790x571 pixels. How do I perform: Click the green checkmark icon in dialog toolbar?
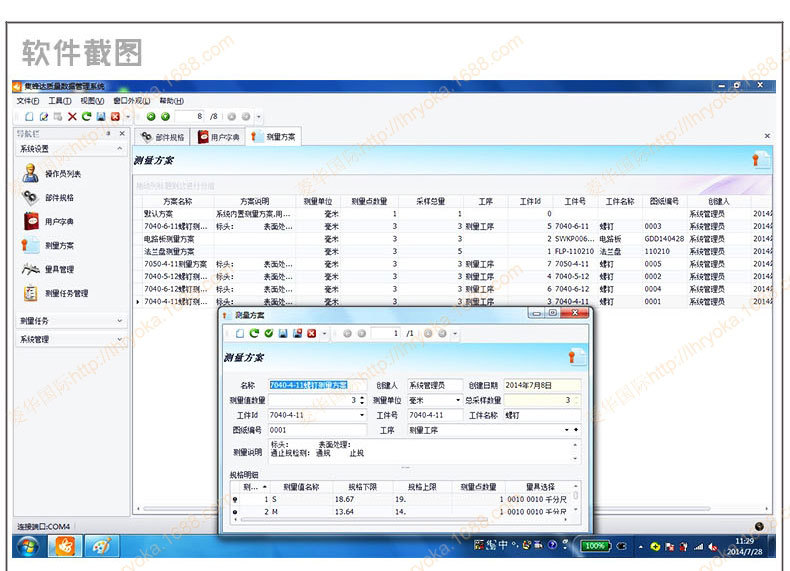(x=269, y=333)
